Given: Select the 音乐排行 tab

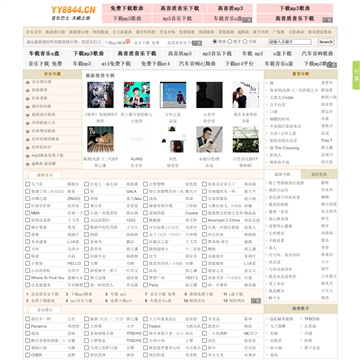Looking at the screenshot, I should [45, 310].
